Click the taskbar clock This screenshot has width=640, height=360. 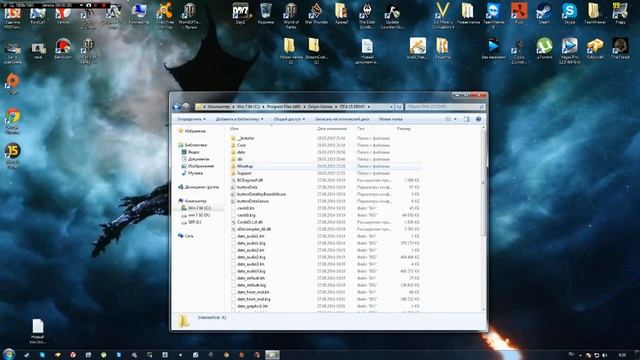tap(623, 355)
